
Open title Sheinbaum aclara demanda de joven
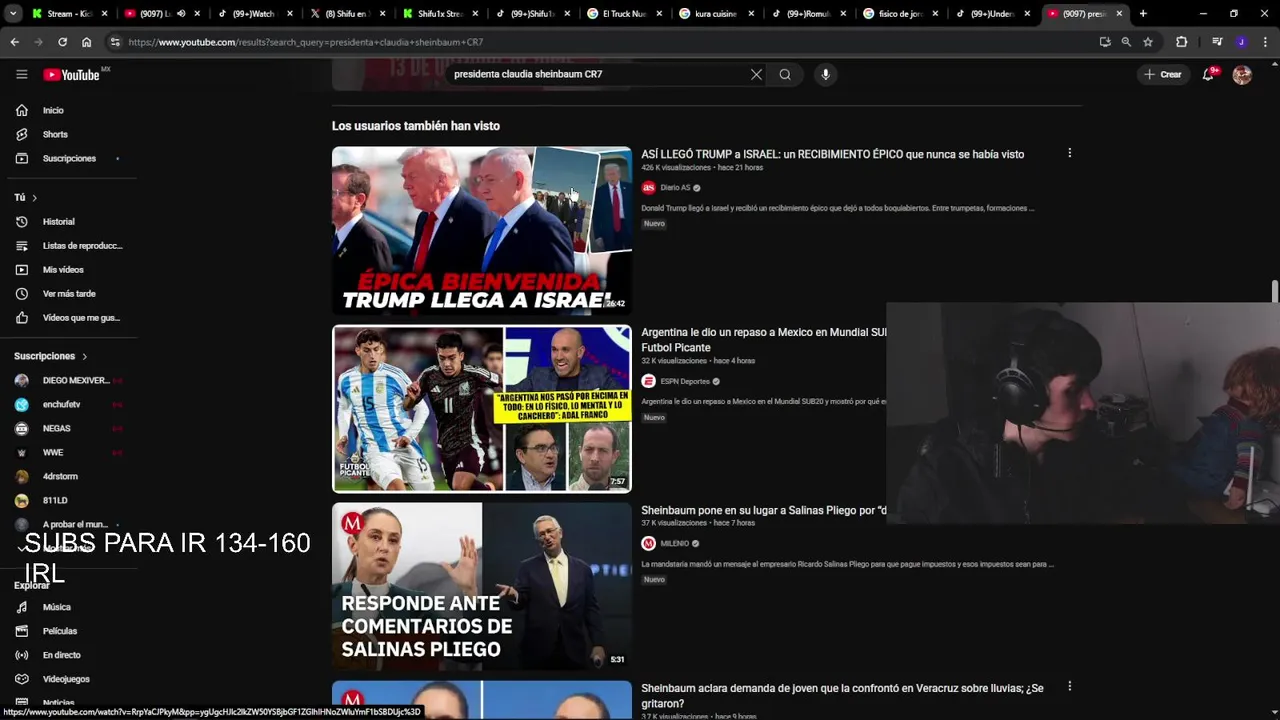pos(842,696)
